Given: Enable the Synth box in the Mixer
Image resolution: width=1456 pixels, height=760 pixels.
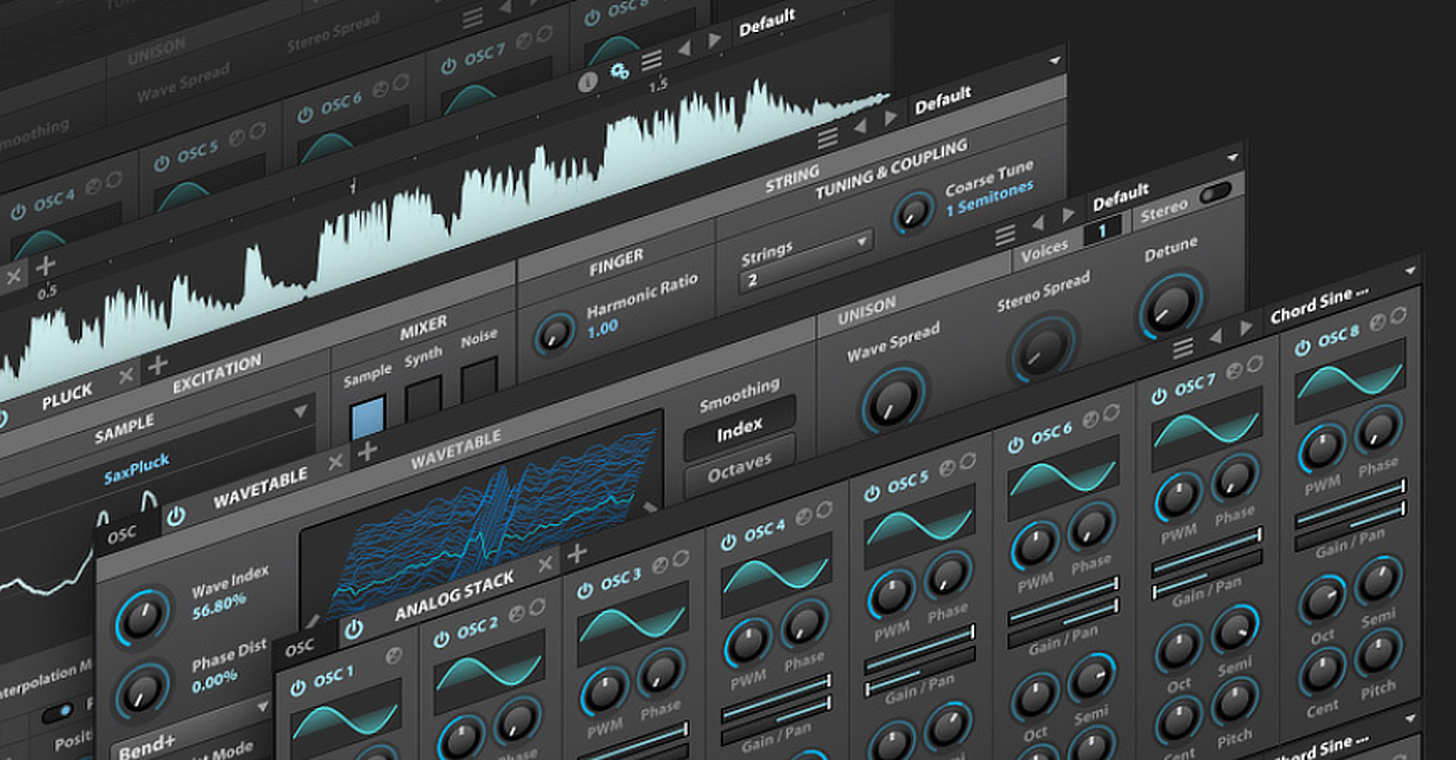Looking at the screenshot, I should (424, 398).
